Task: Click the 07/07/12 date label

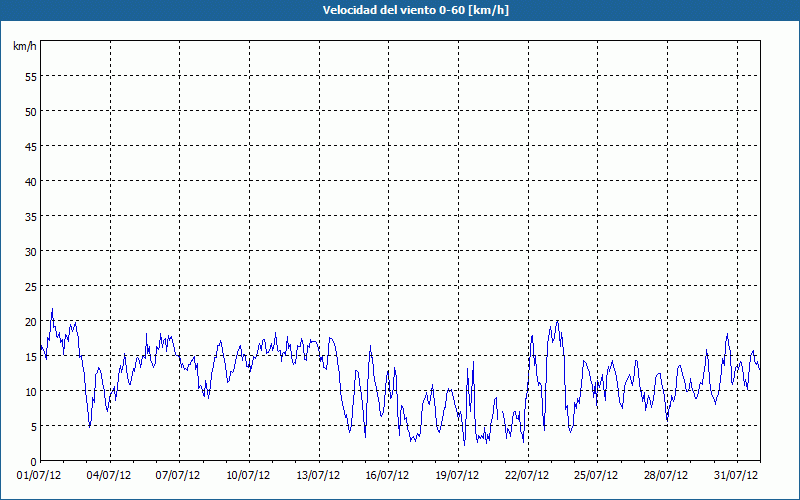Action: tap(178, 476)
